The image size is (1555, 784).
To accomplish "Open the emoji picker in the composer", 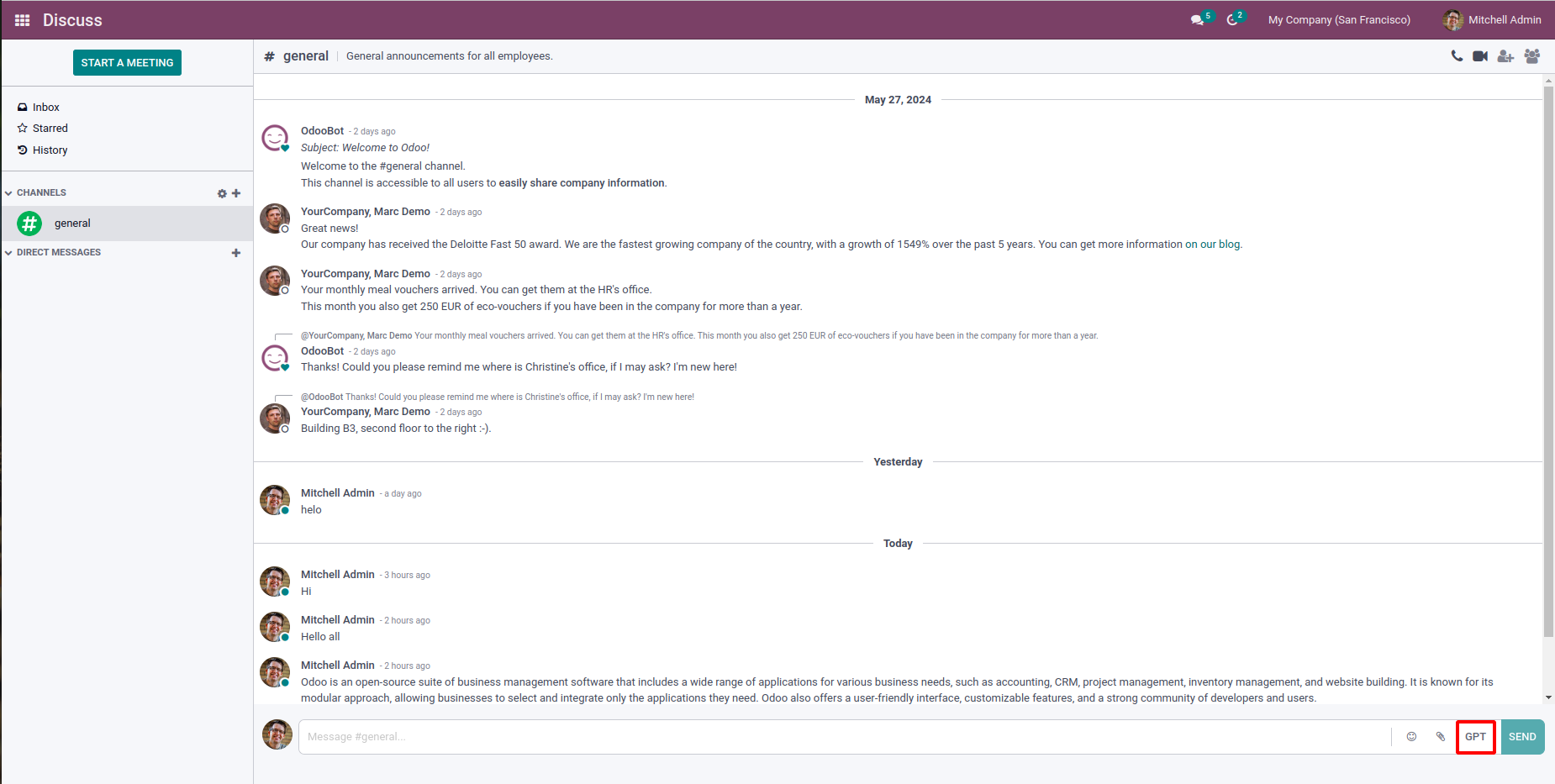I will [1411, 737].
